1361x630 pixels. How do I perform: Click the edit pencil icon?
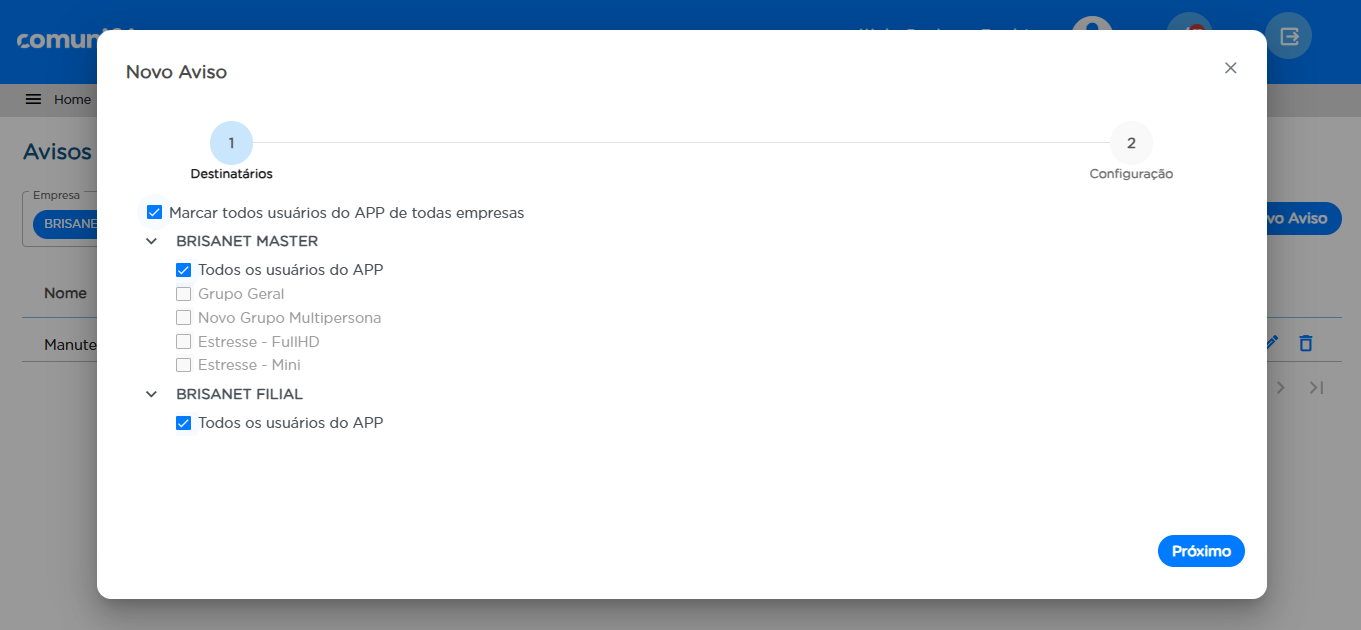(x=1271, y=343)
